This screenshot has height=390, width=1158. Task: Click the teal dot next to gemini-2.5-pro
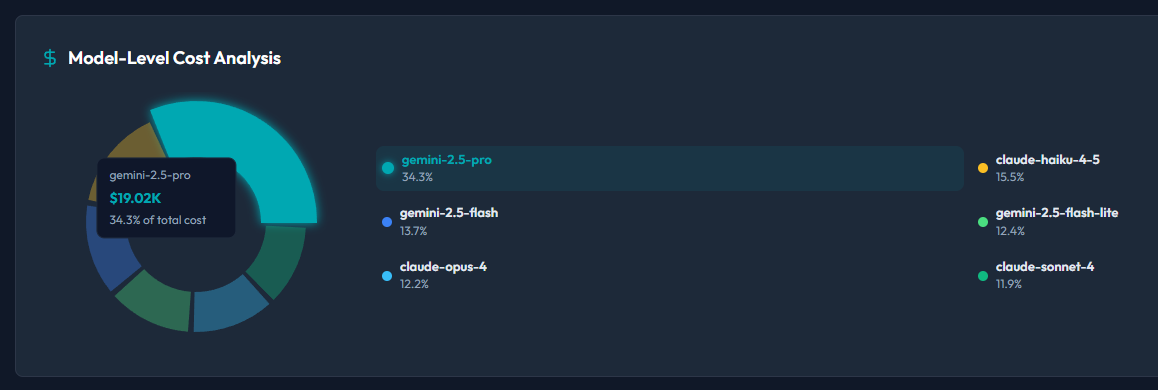click(x=388, y=168)
